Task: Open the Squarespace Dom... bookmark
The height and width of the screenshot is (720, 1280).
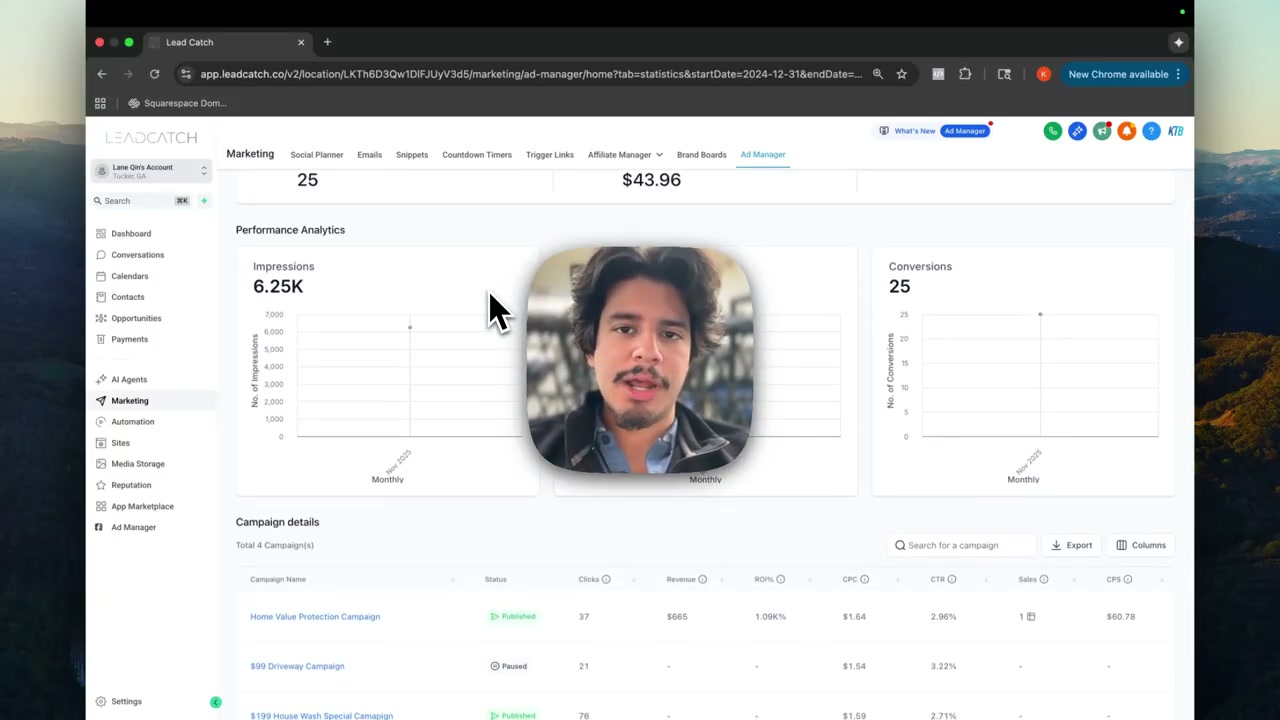Action: click(x=178, y=103)
